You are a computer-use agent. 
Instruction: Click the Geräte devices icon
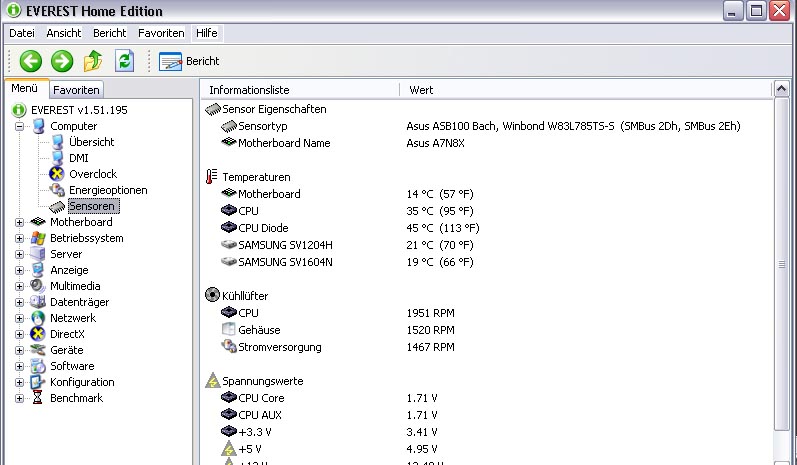[x=38, y=350]
